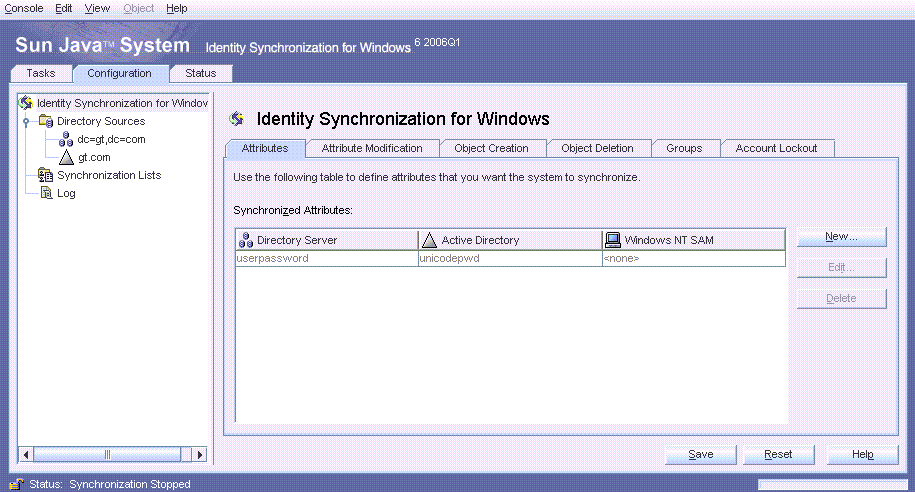Click the Log document icon
Viewport: 915px width, 492px height.
point(47,193)
